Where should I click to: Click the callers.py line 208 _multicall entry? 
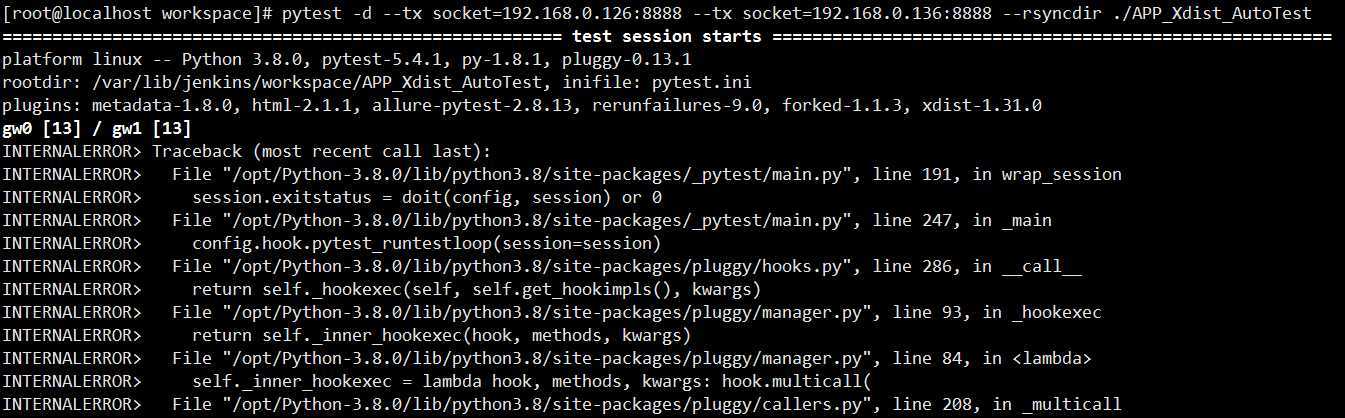(x=647, y=405)
